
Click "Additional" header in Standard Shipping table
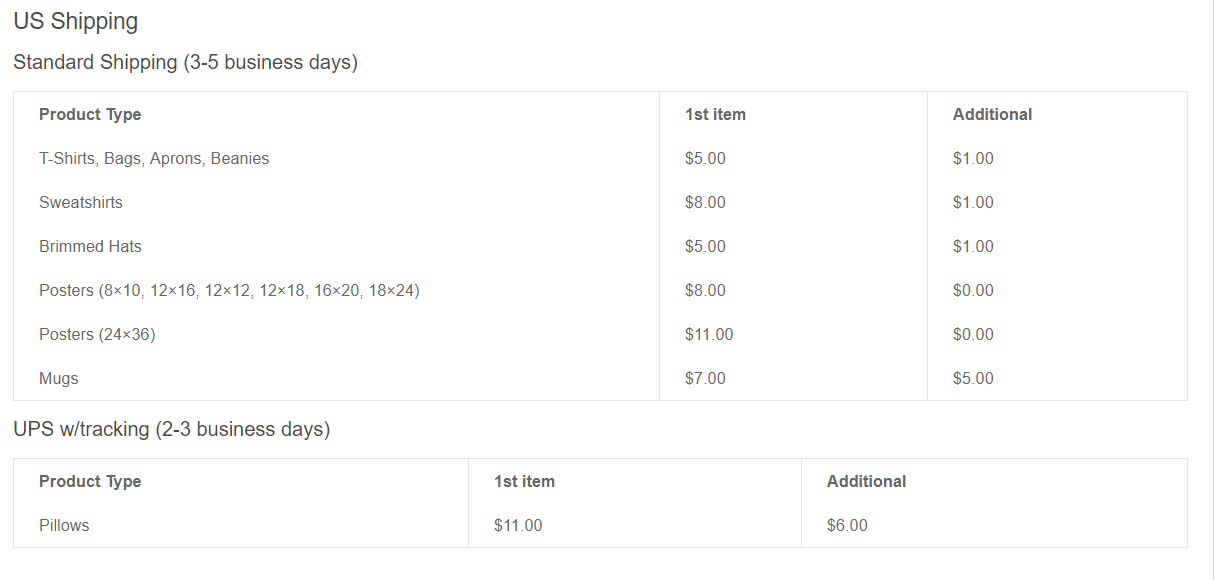pyautogui.click(x=992, y=114)
